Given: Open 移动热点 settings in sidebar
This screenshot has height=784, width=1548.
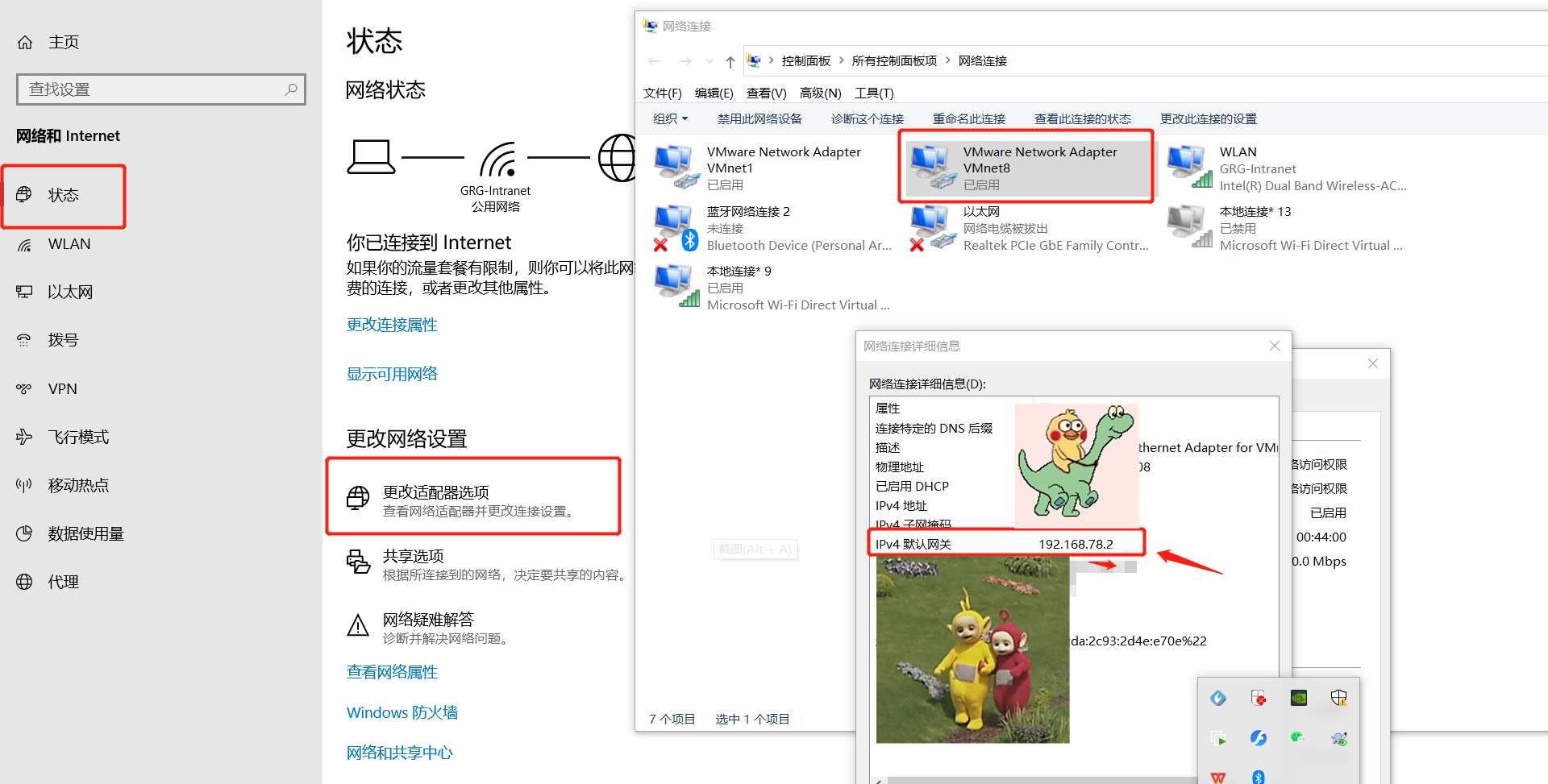Looking at the screenshot, I should (62, 485).
